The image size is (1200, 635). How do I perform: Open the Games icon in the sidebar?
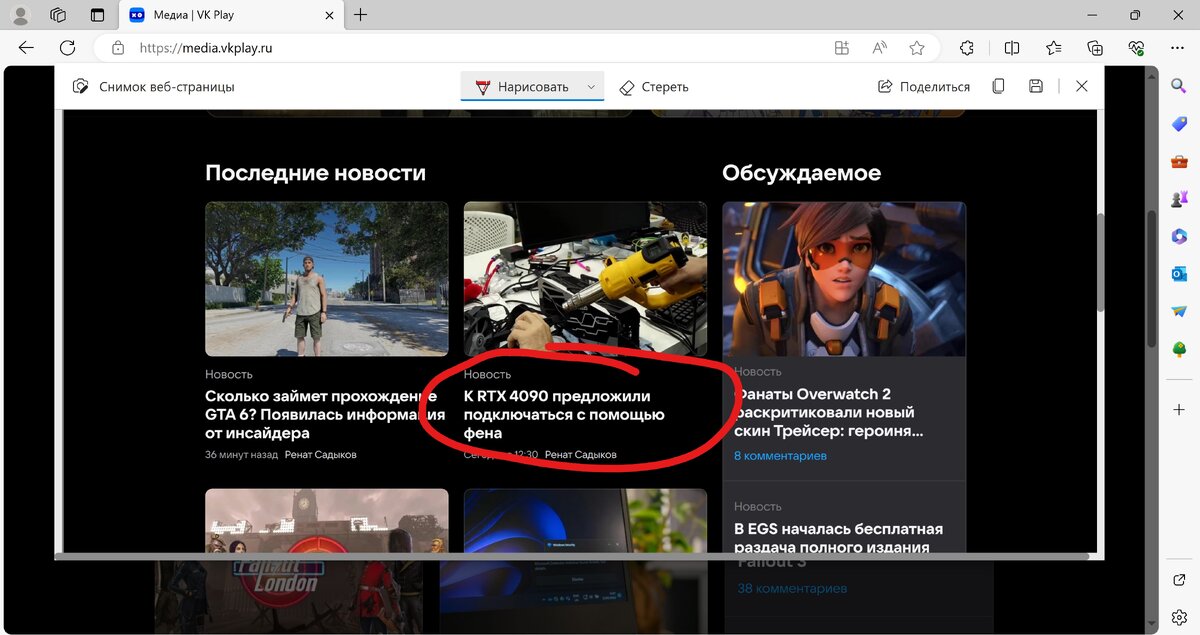click(x=1178, y=198)
